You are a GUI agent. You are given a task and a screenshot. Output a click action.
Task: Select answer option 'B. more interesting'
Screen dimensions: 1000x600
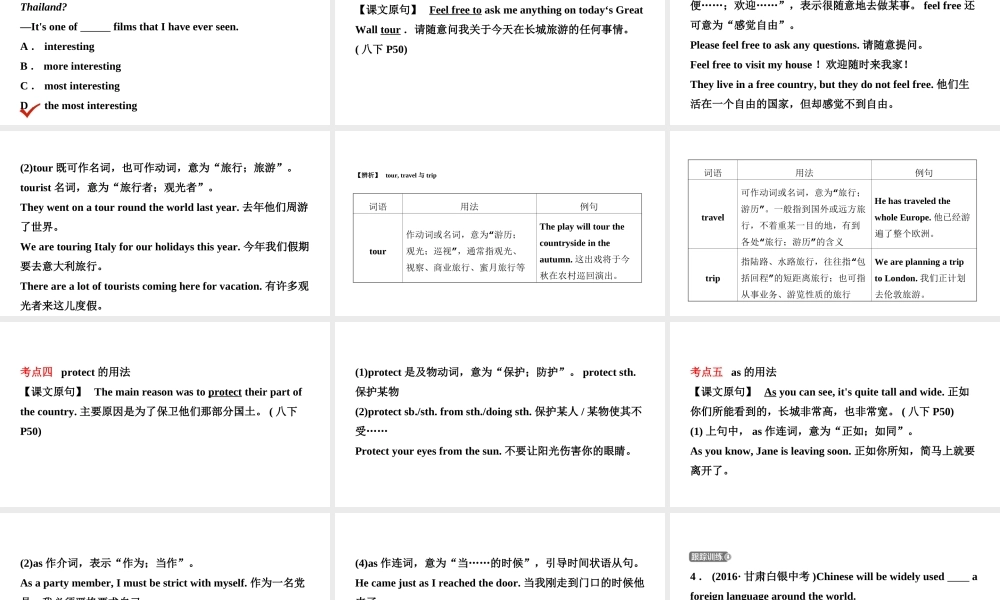click(x=70, y=66)
